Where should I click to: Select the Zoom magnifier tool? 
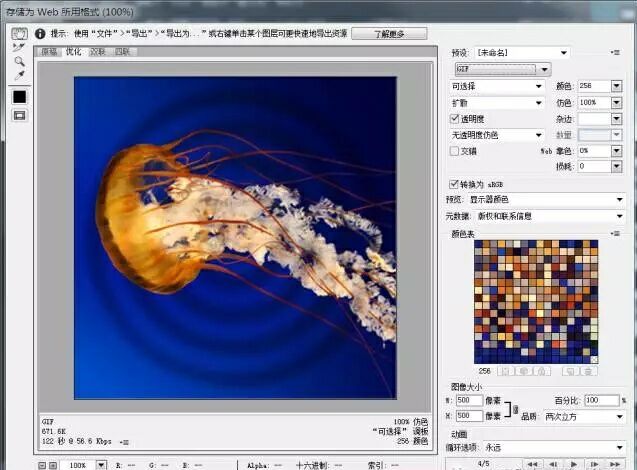pyautogui.click(x=18, y=61)
